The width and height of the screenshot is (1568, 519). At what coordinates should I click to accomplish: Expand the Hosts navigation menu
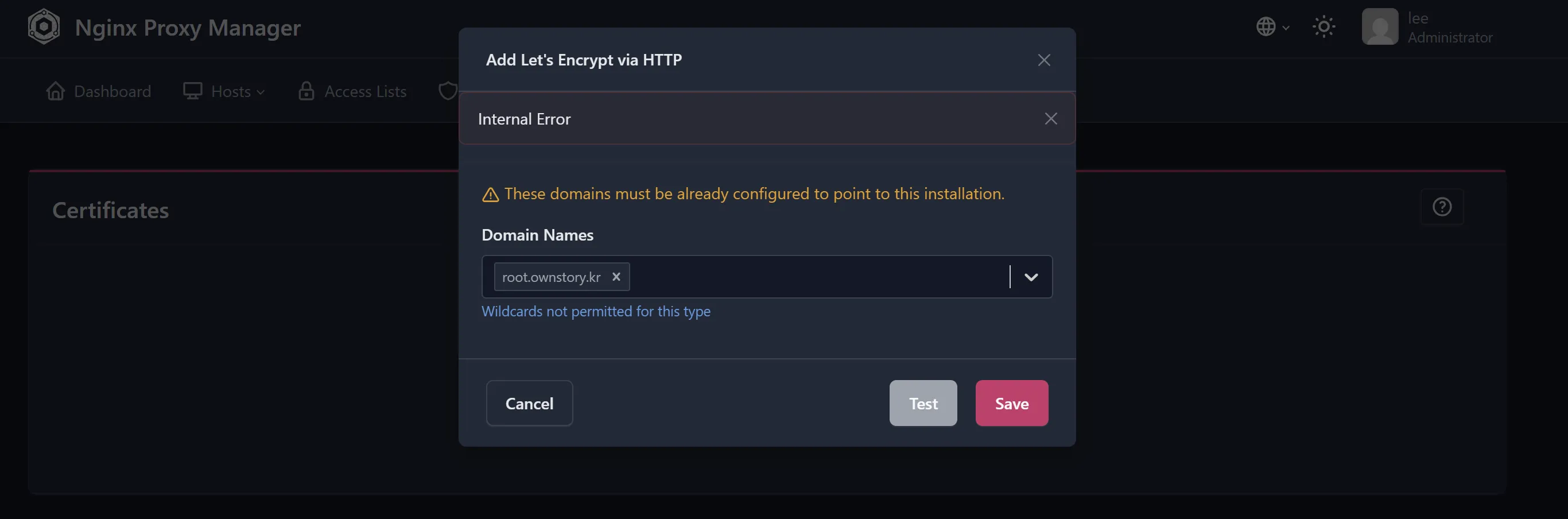(x=261, y=92)
